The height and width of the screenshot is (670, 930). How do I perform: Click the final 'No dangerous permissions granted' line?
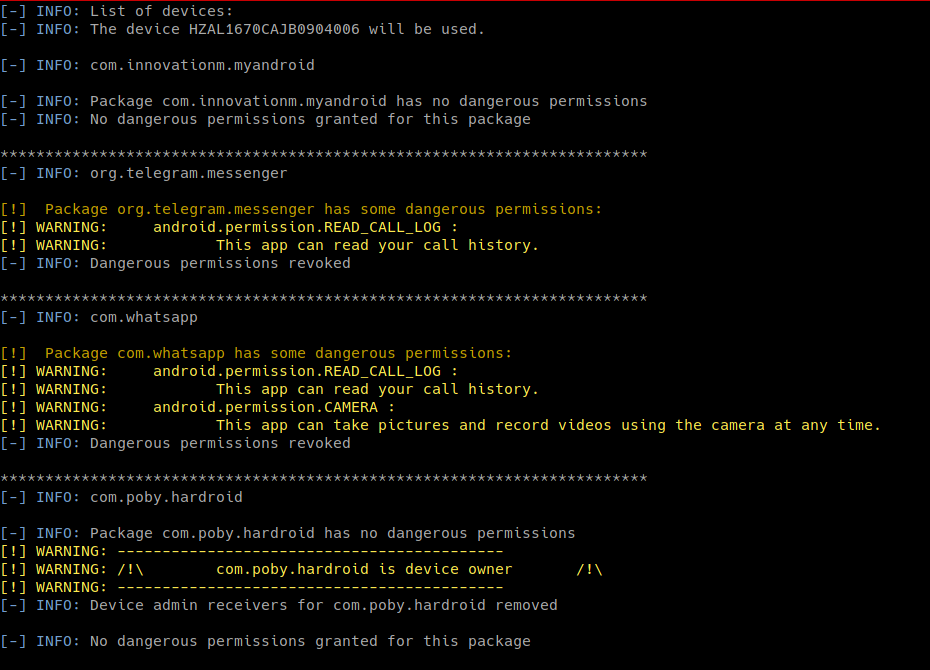265,642
